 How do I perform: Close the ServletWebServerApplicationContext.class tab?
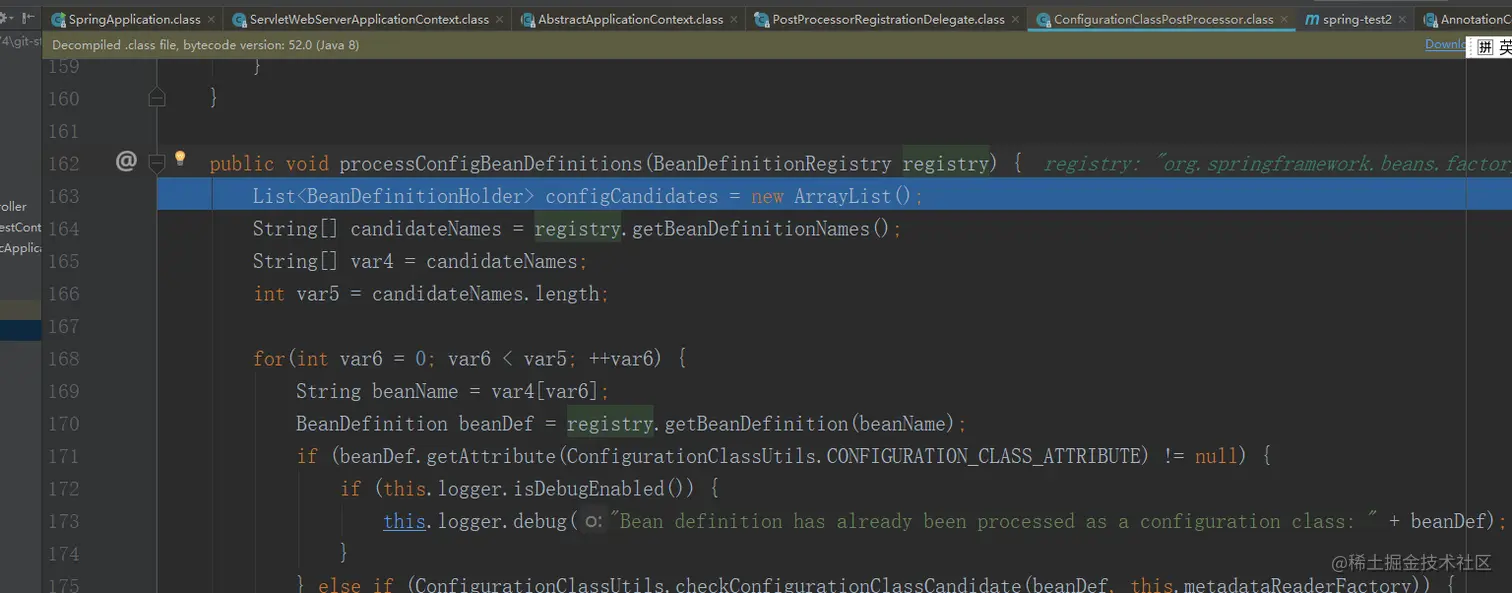500,20
